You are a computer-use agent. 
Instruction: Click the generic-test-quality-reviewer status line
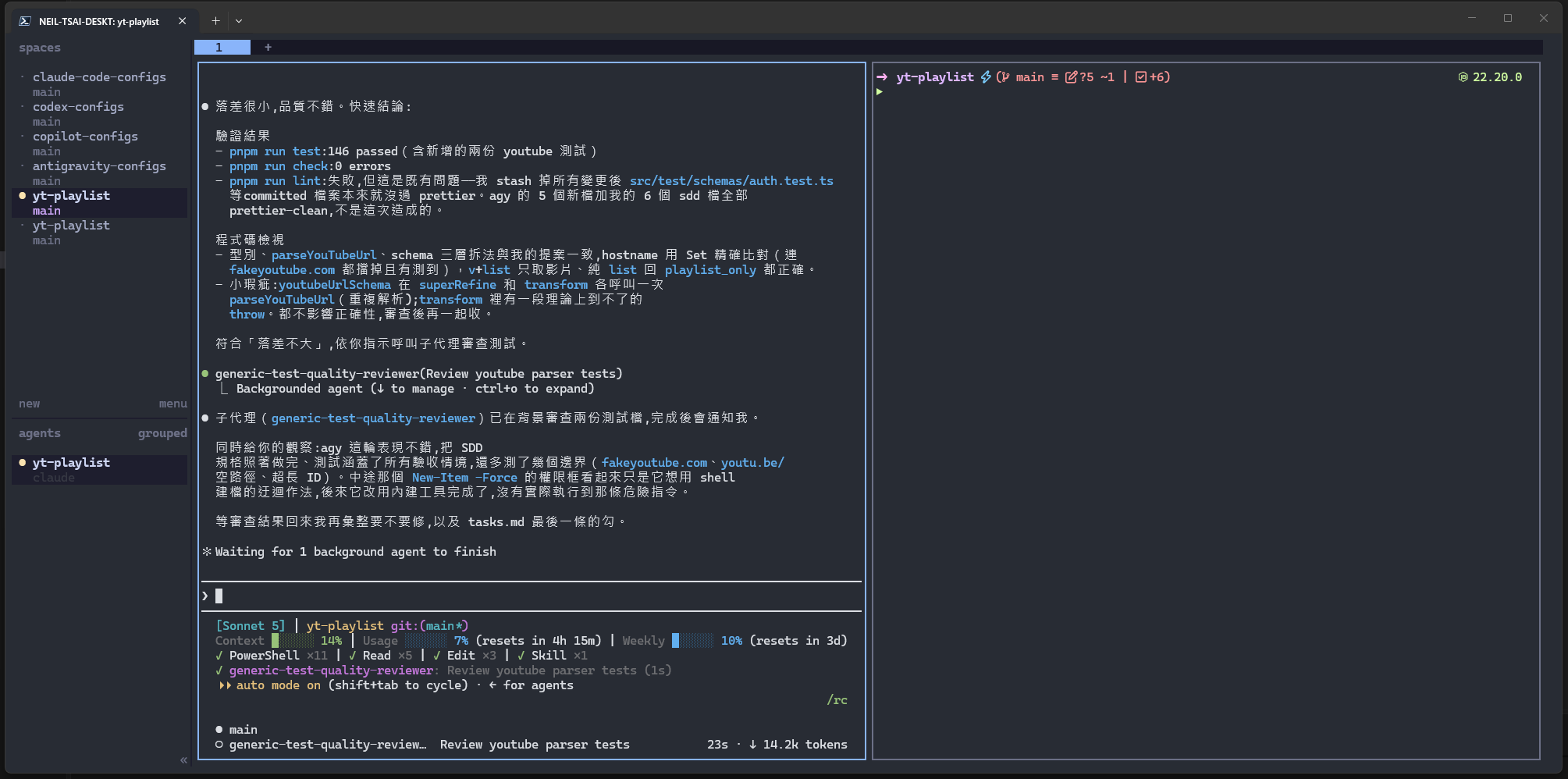pyautogui.click(x=443, y=671)
